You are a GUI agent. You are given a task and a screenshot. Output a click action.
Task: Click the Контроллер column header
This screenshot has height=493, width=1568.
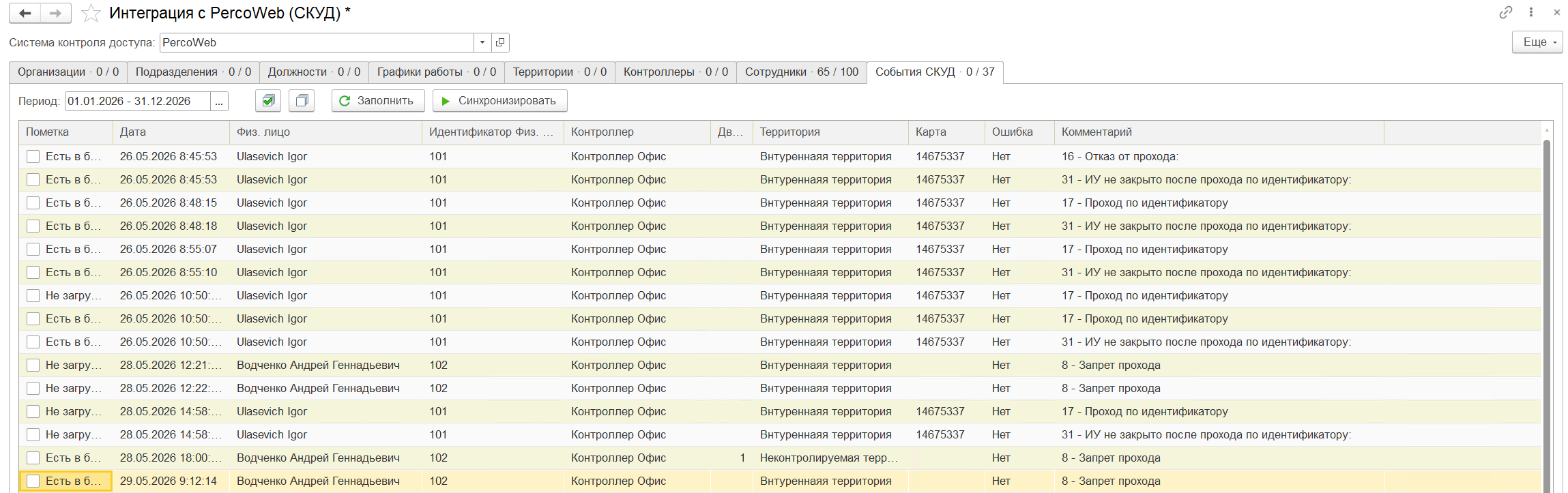pyautogui.click(x=637, y=132)
